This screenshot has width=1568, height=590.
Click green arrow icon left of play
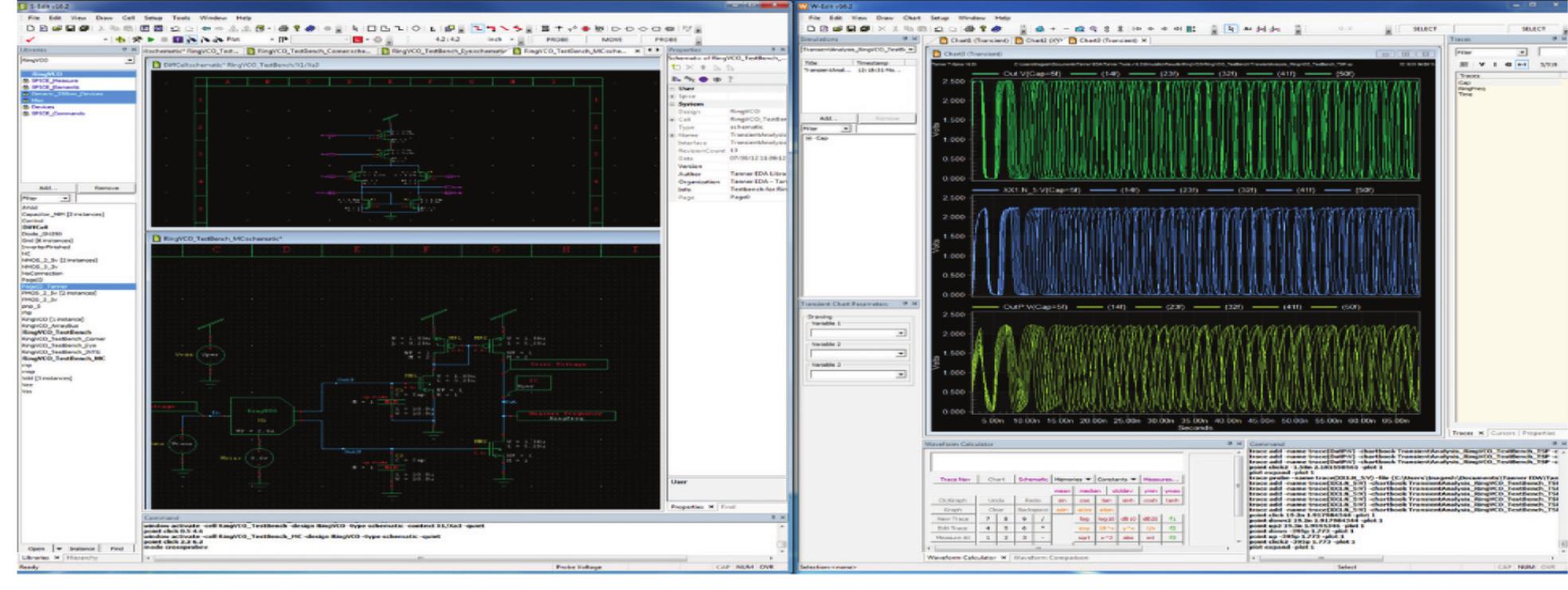(x=120, y=39)
